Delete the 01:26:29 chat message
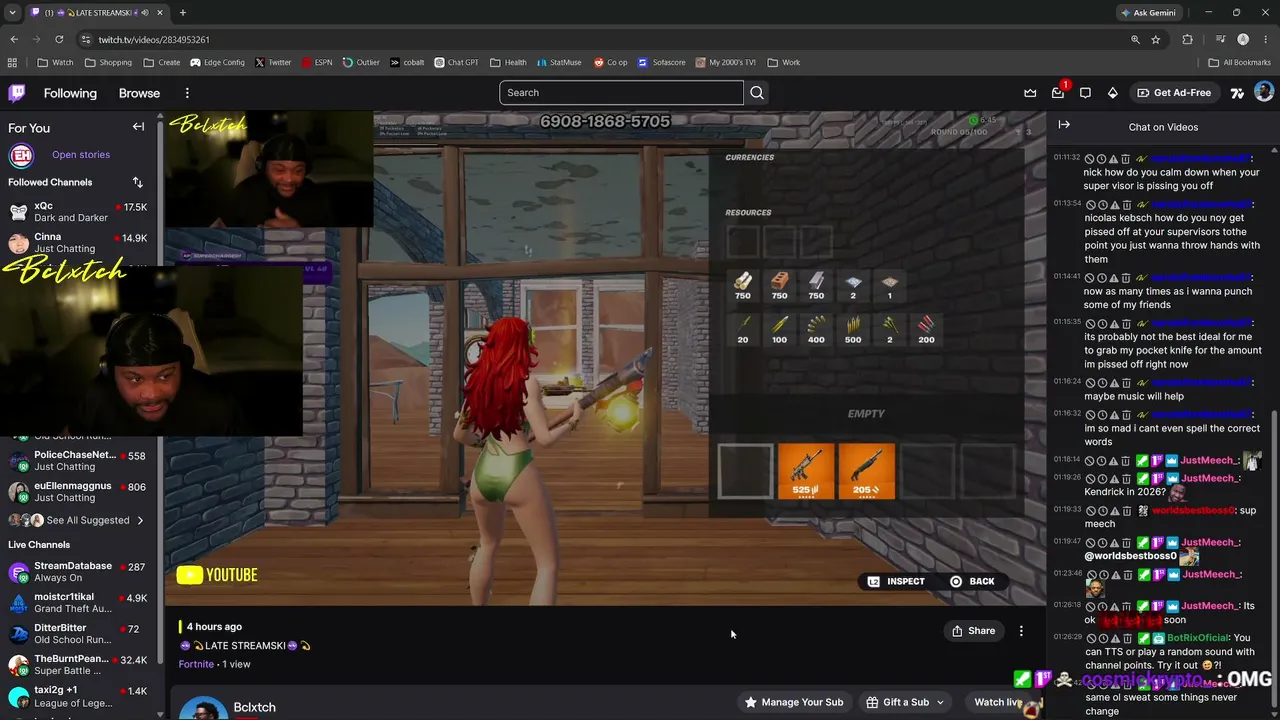 pyautogui.click(x=1126, y=638)
